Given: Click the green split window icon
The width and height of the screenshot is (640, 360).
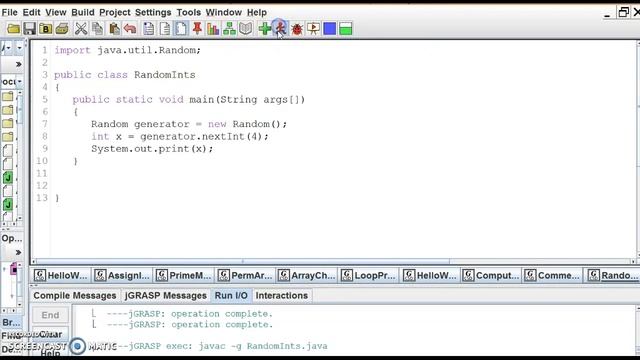Looking at the screenshot, I should (x=346, y=29).
